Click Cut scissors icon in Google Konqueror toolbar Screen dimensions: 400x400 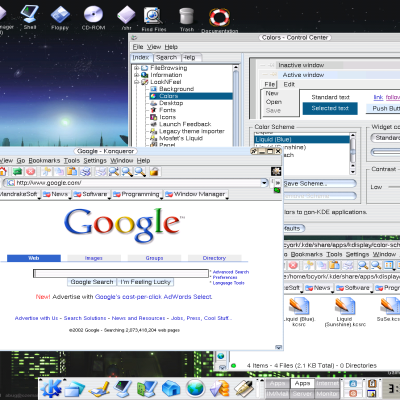coord(46,172)
